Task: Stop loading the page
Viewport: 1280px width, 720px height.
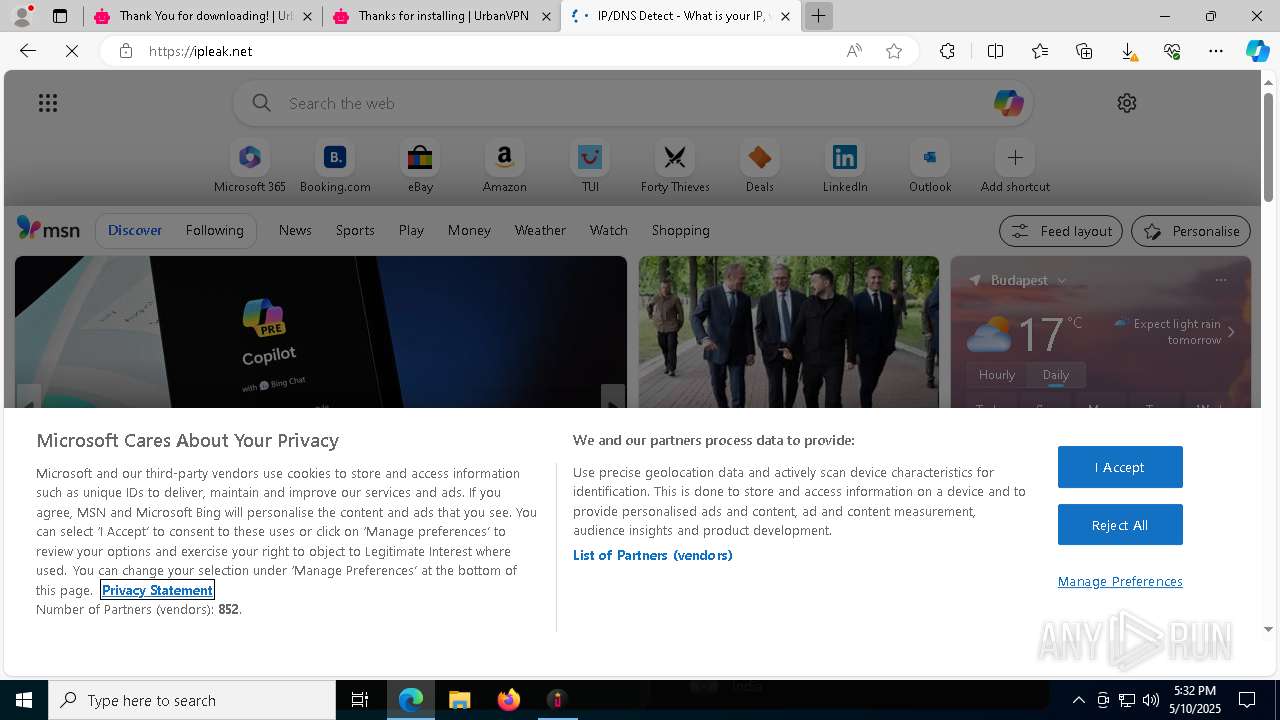Action: [x=72, y=51]
